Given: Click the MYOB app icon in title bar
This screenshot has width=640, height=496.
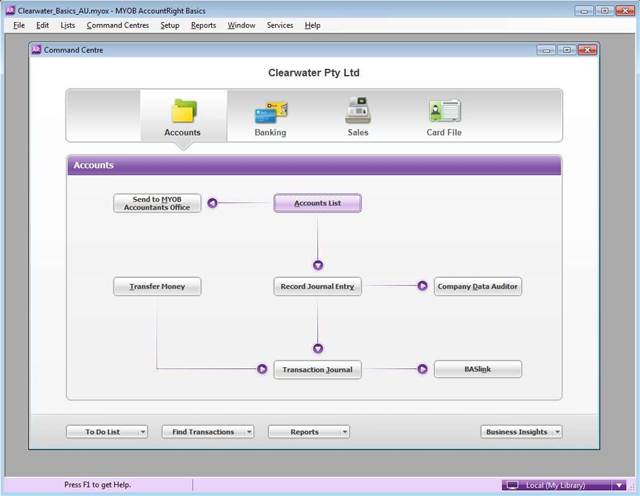Looking at the screenshot, I should pyautogui.click(x=10, y=10).
